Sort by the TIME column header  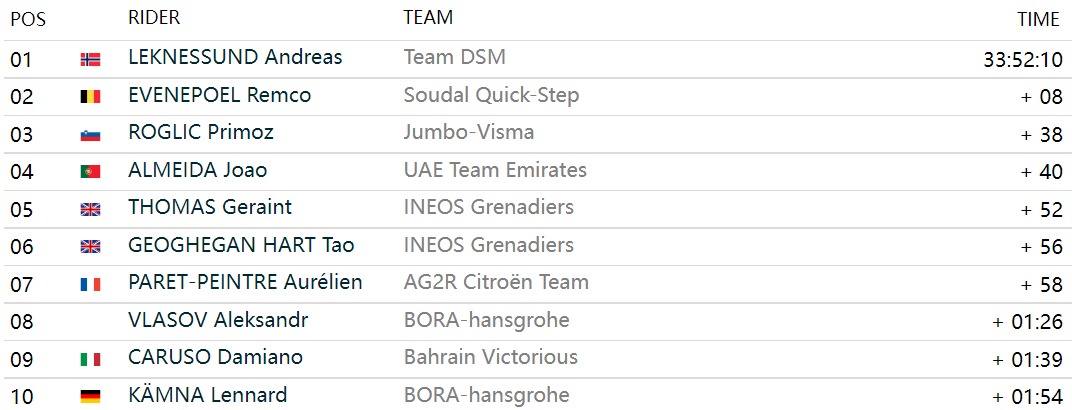point(1038,20)
